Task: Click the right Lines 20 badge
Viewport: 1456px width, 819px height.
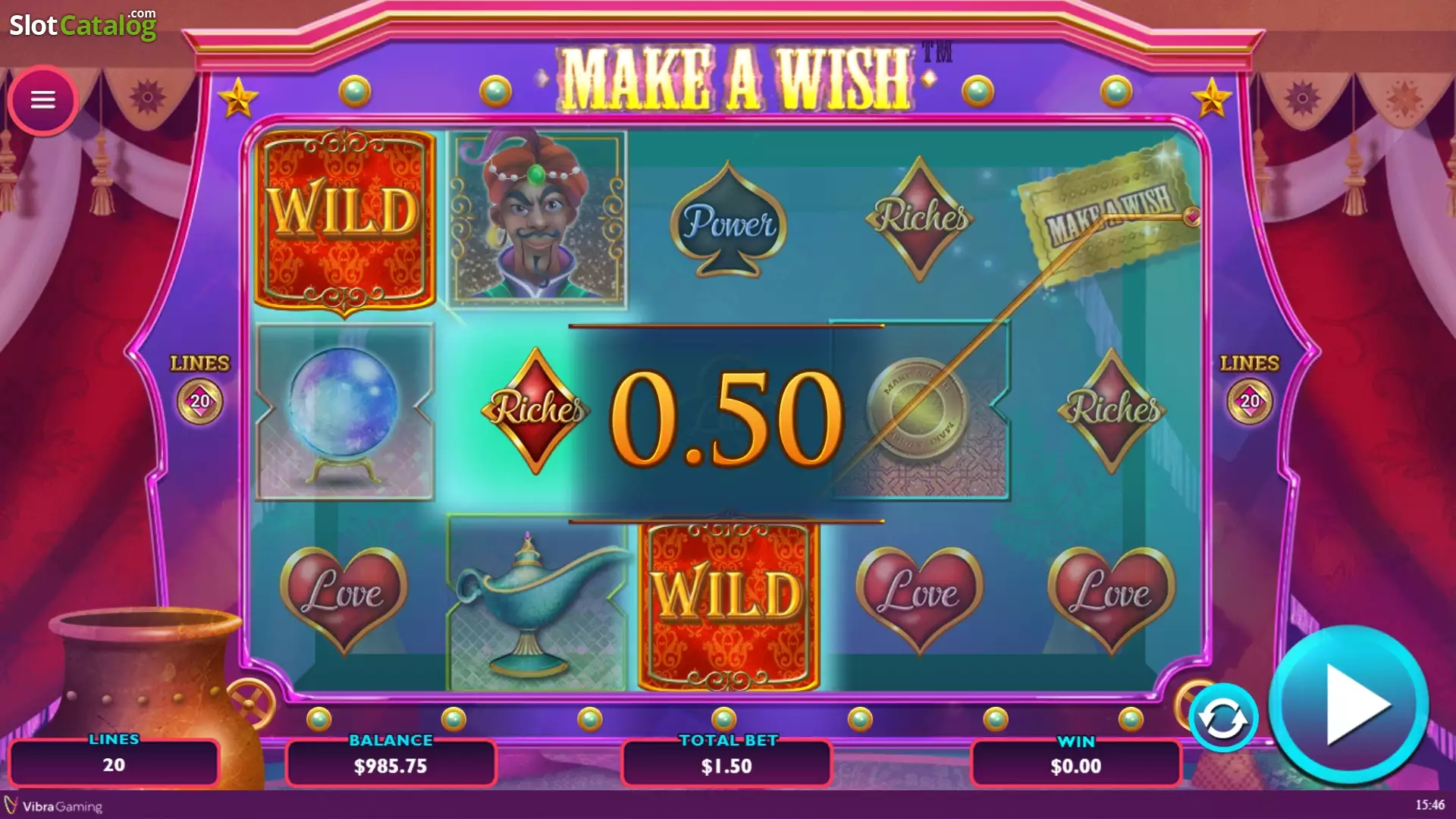Action: tap(1250, 401)
